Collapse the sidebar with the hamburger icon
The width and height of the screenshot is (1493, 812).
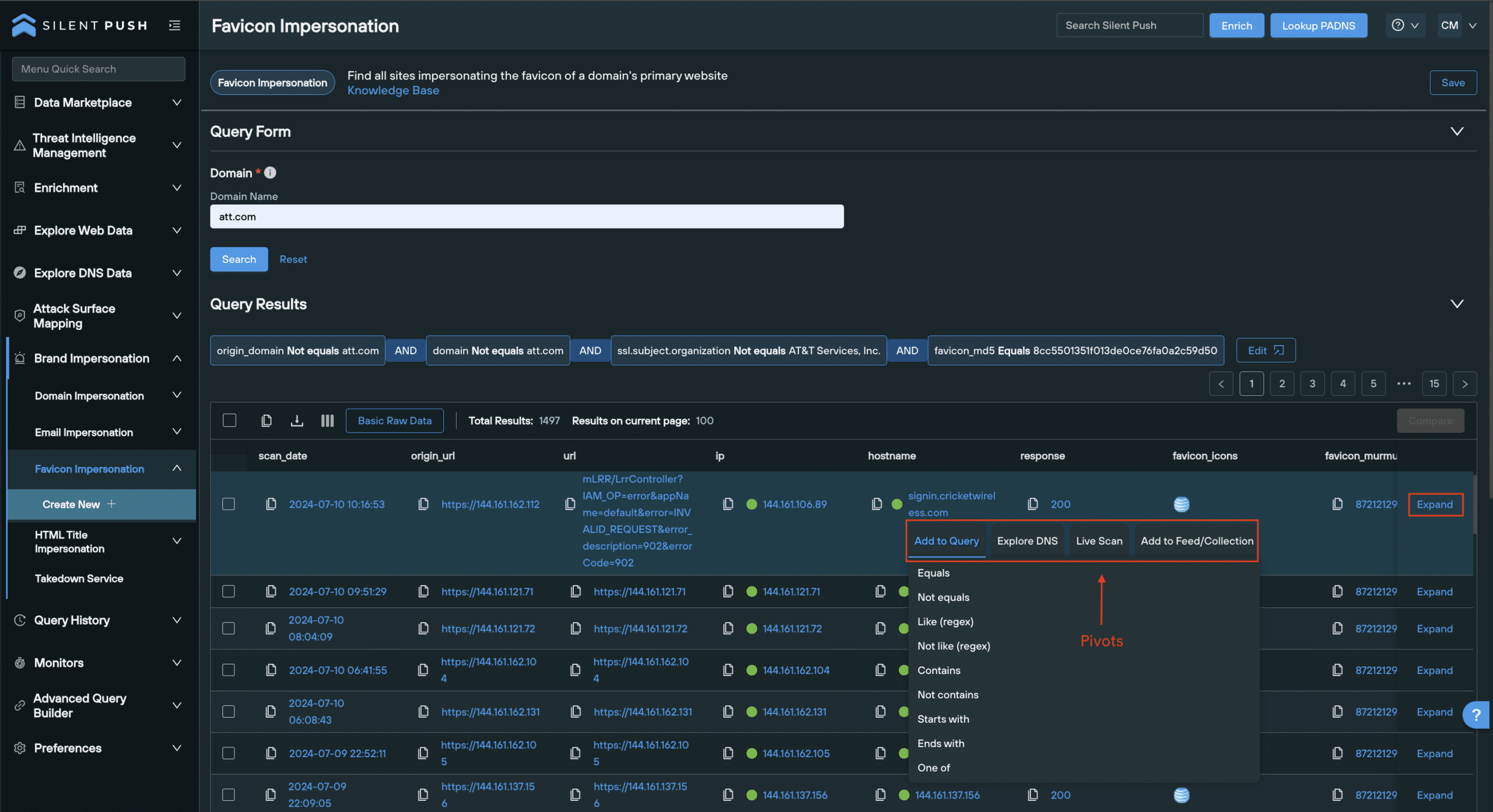click(x=174, y=25)
